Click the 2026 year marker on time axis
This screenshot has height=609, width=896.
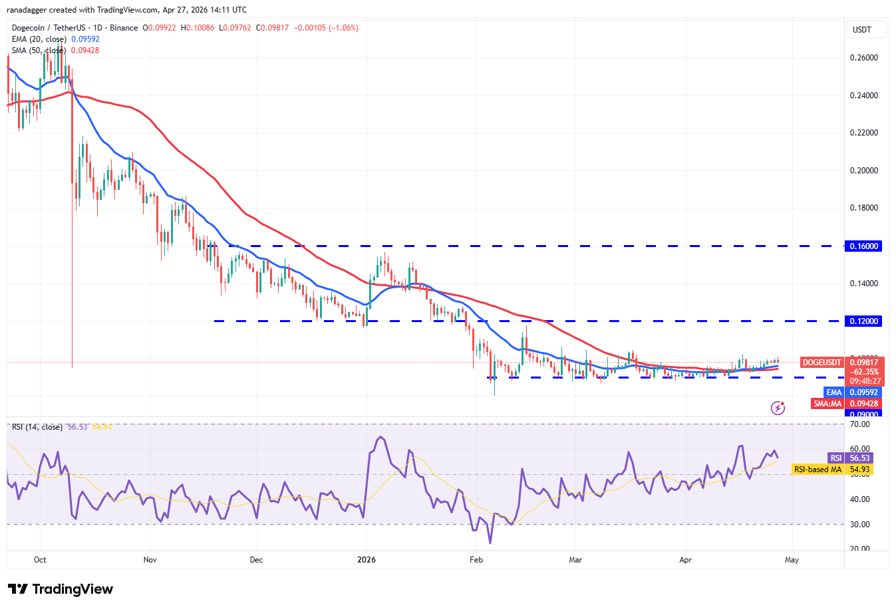pos(365,560)
